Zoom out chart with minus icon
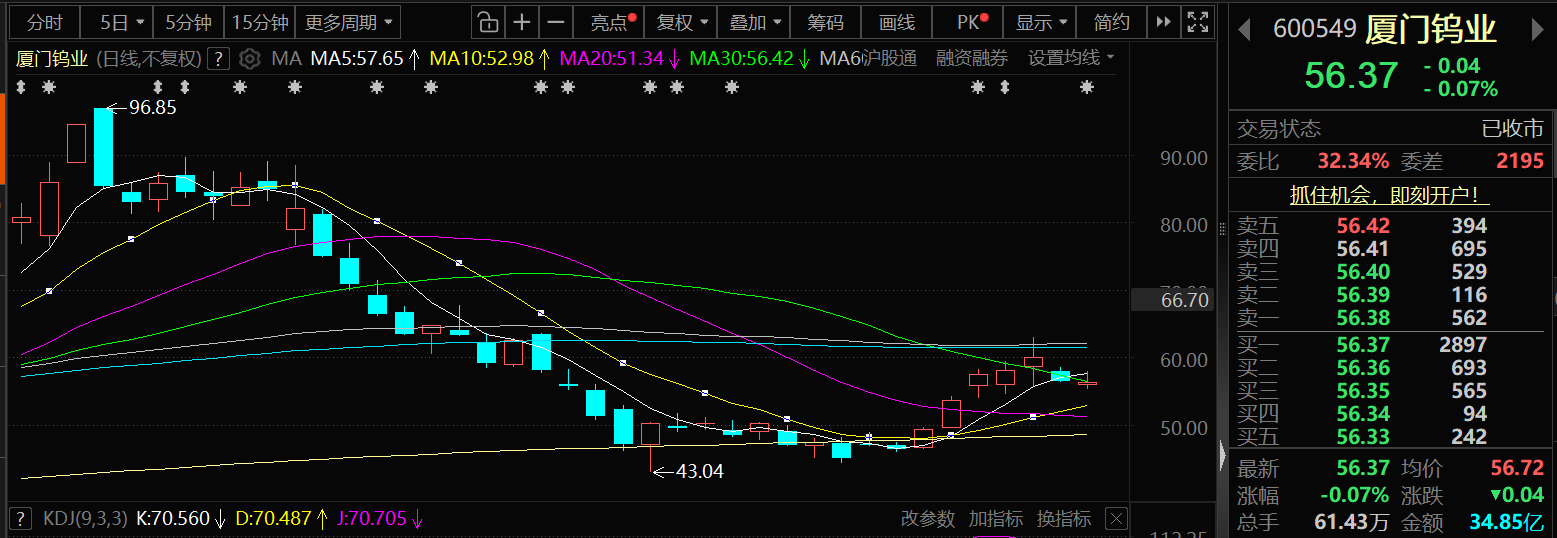Screen dimensions: 1557x538 pos(557,22)
